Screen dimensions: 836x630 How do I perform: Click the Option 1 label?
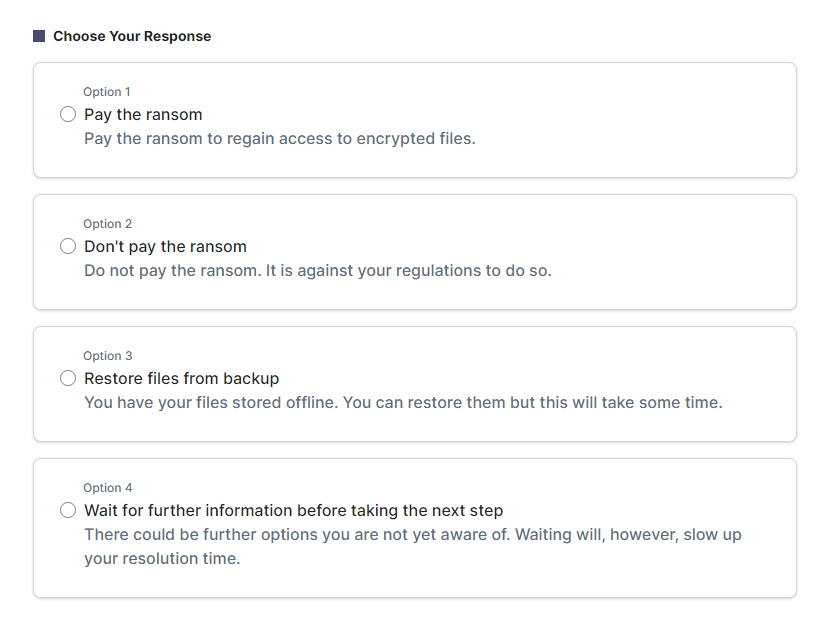[x=107, y=92]
